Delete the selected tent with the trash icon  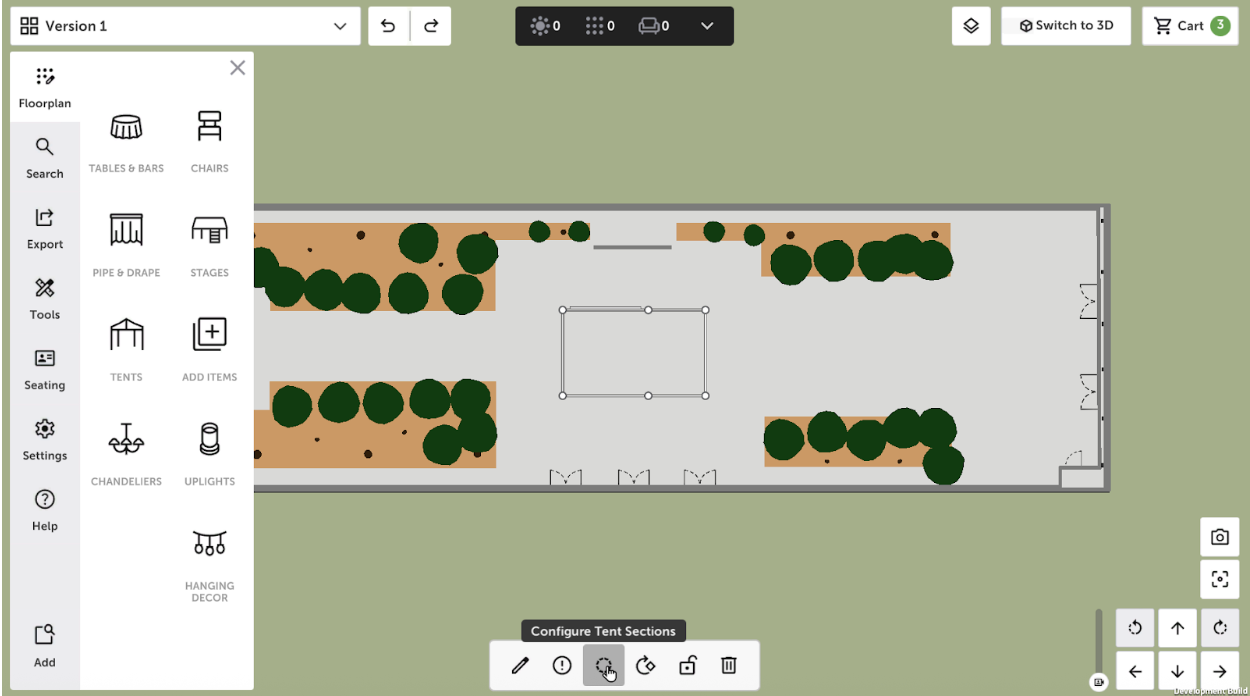coord(728,665)
